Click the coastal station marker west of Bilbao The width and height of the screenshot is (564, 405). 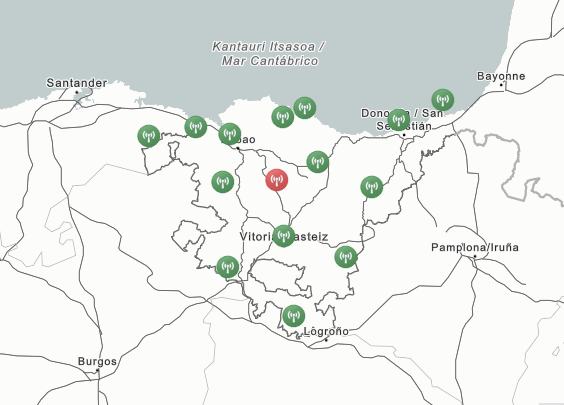point(196,127)
